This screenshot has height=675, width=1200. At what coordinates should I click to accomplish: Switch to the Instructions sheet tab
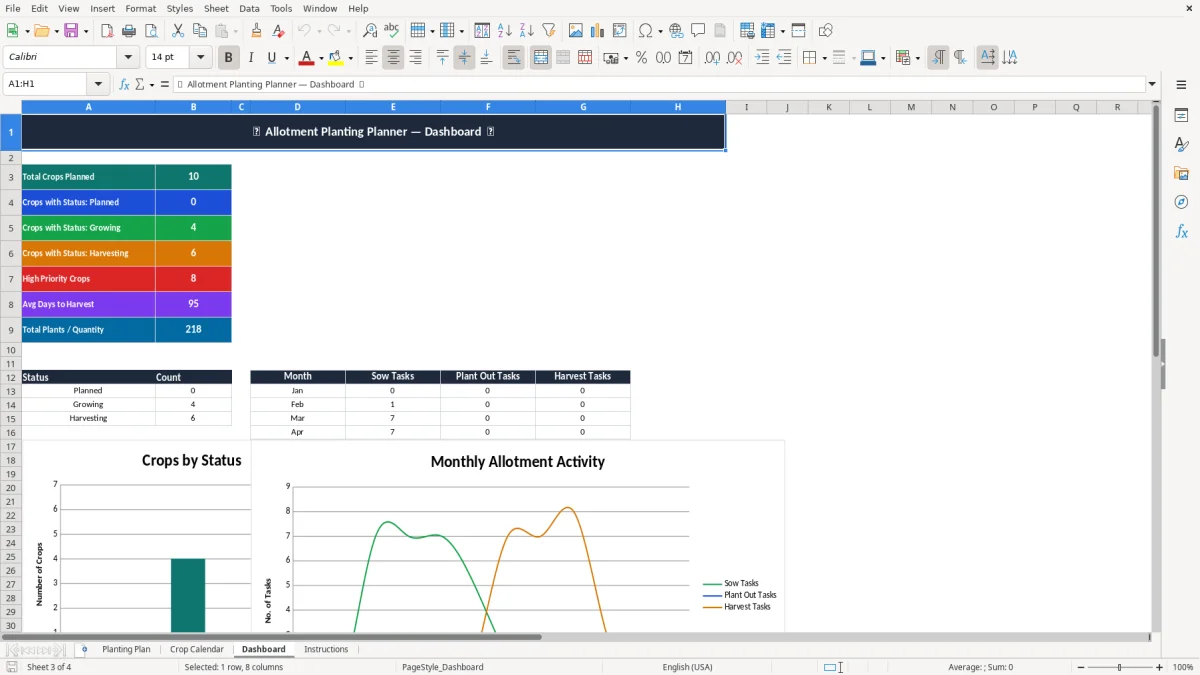[326, 649]
